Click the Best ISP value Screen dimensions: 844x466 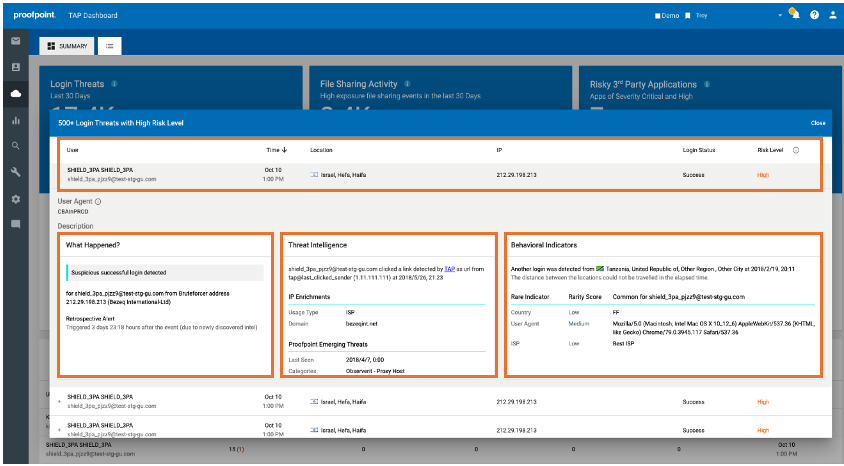(x=623, y=343)
